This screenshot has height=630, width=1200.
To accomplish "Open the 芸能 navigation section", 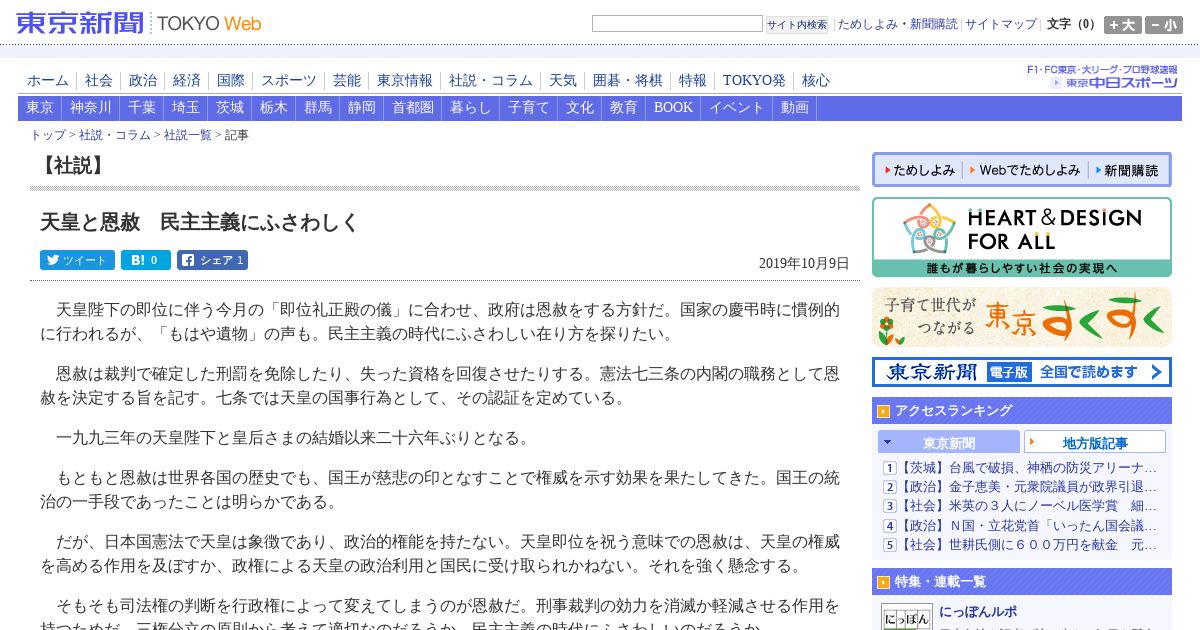I will (347, 80).
